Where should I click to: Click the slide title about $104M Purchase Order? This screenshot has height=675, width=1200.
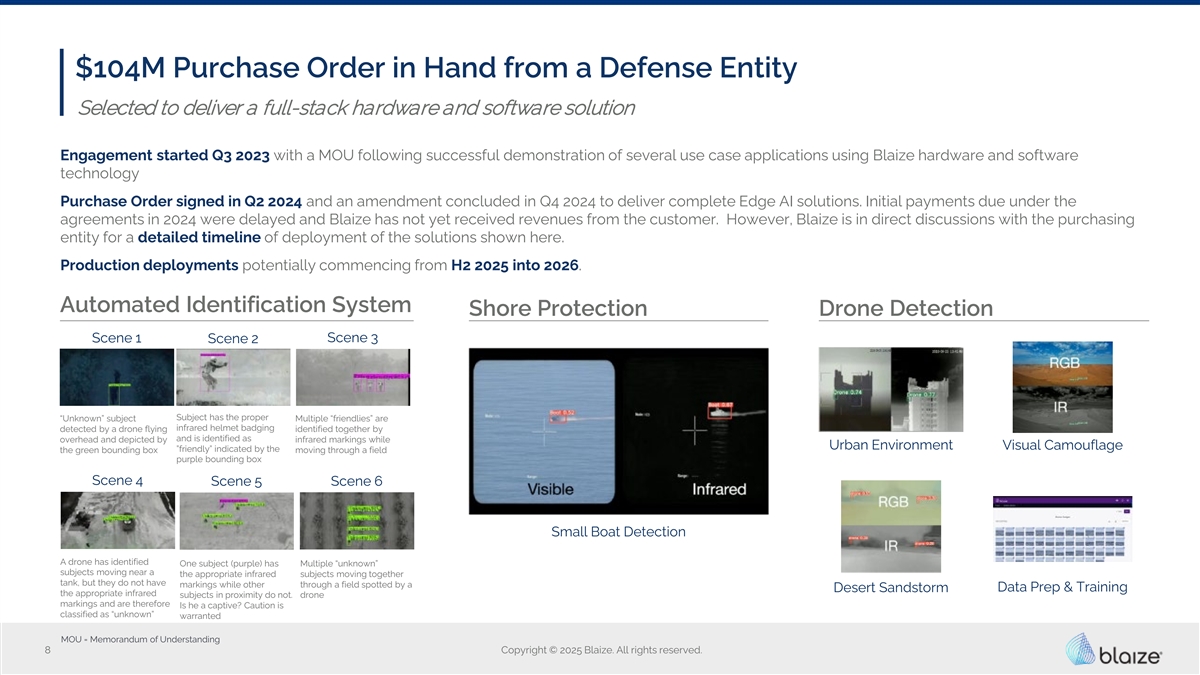click(436, 68)
